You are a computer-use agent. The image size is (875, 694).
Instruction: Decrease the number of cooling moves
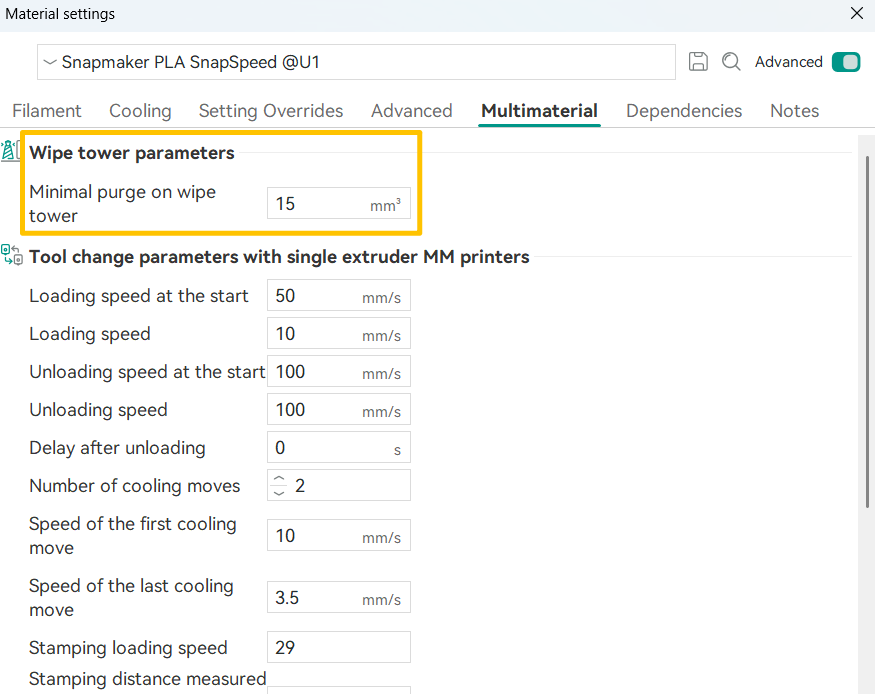click(x=279, y=493)
